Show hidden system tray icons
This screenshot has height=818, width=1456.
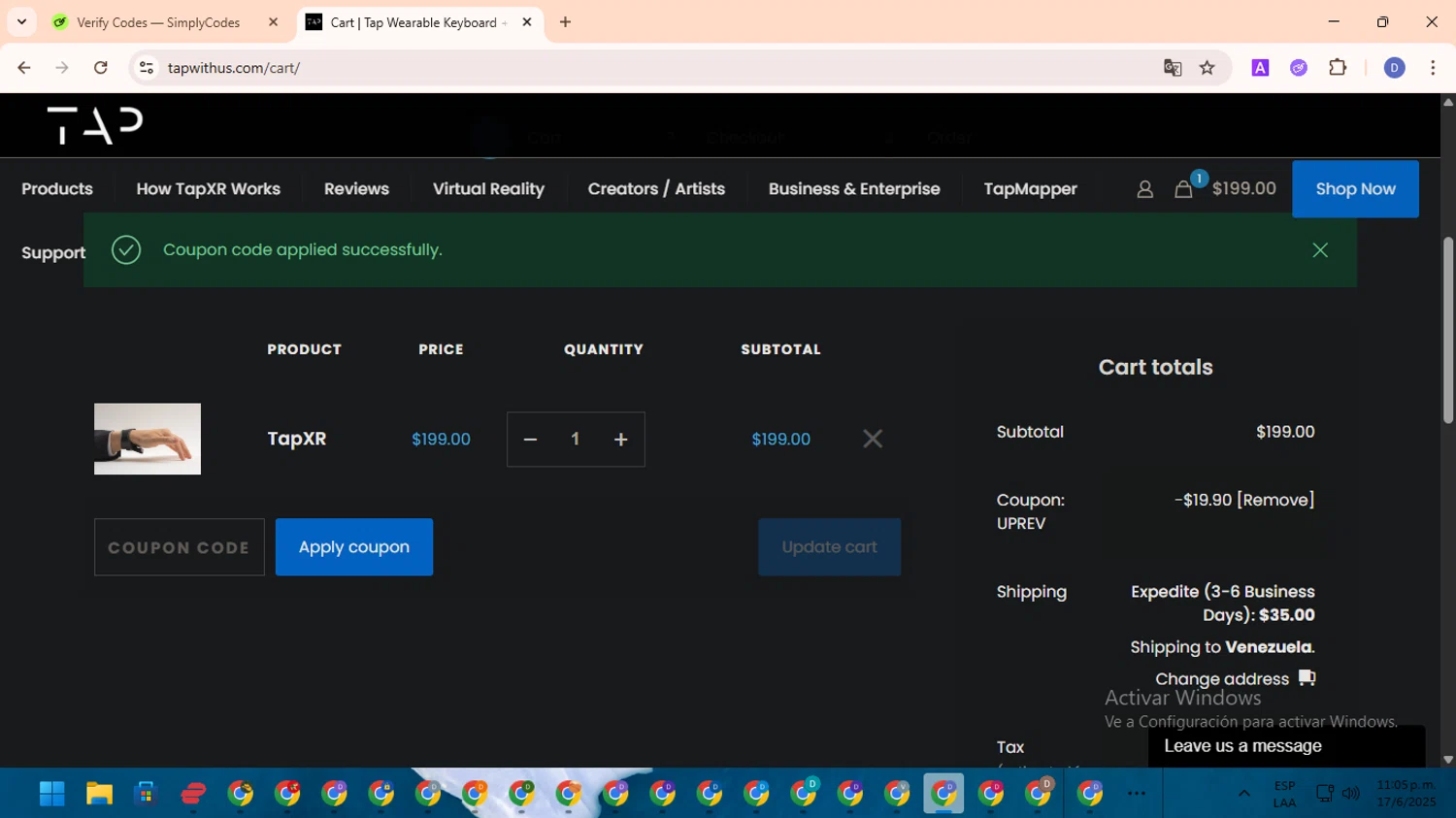(1243, 794)
